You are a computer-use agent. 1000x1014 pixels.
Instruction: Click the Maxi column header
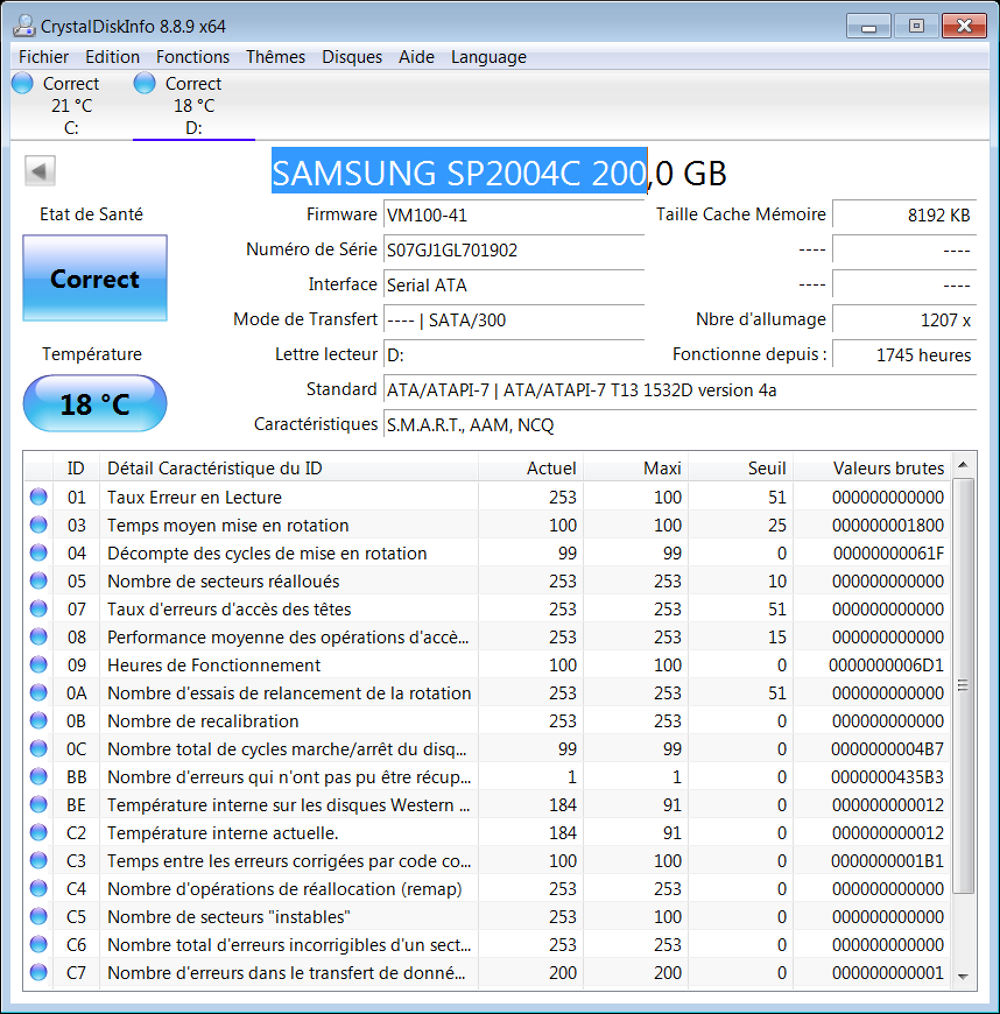click(x=636, y=468)
